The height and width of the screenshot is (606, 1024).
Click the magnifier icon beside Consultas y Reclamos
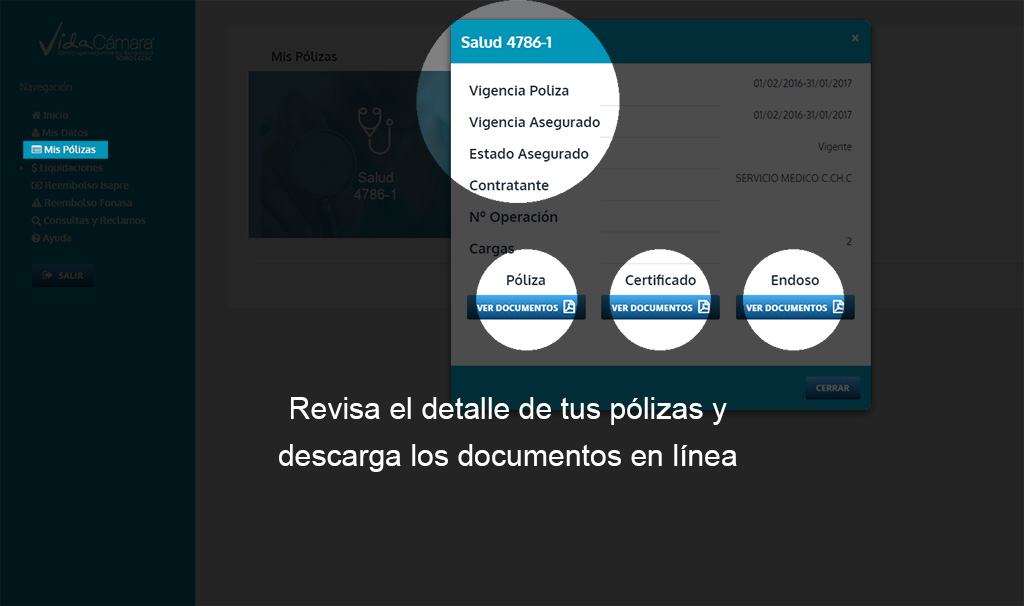click(36, 220)
